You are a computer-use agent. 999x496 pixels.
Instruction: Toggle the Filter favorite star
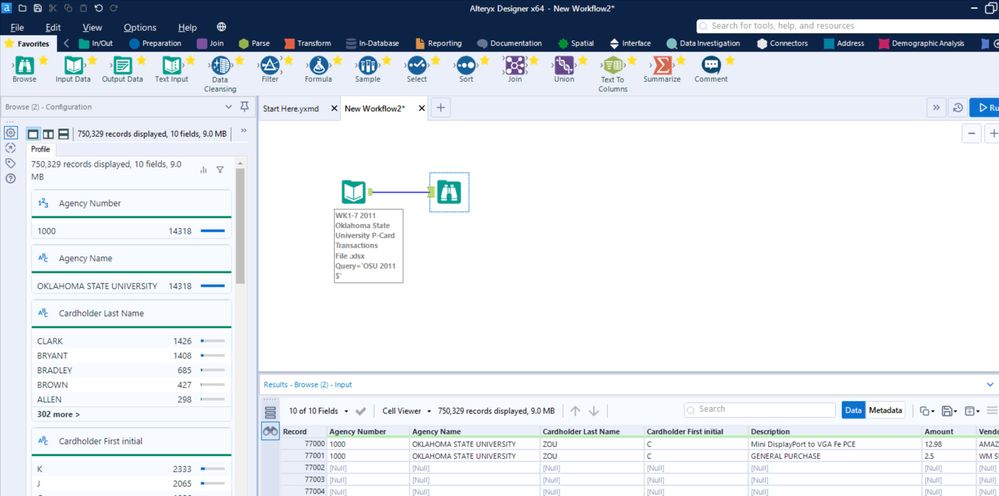click(x=289, y=60)
